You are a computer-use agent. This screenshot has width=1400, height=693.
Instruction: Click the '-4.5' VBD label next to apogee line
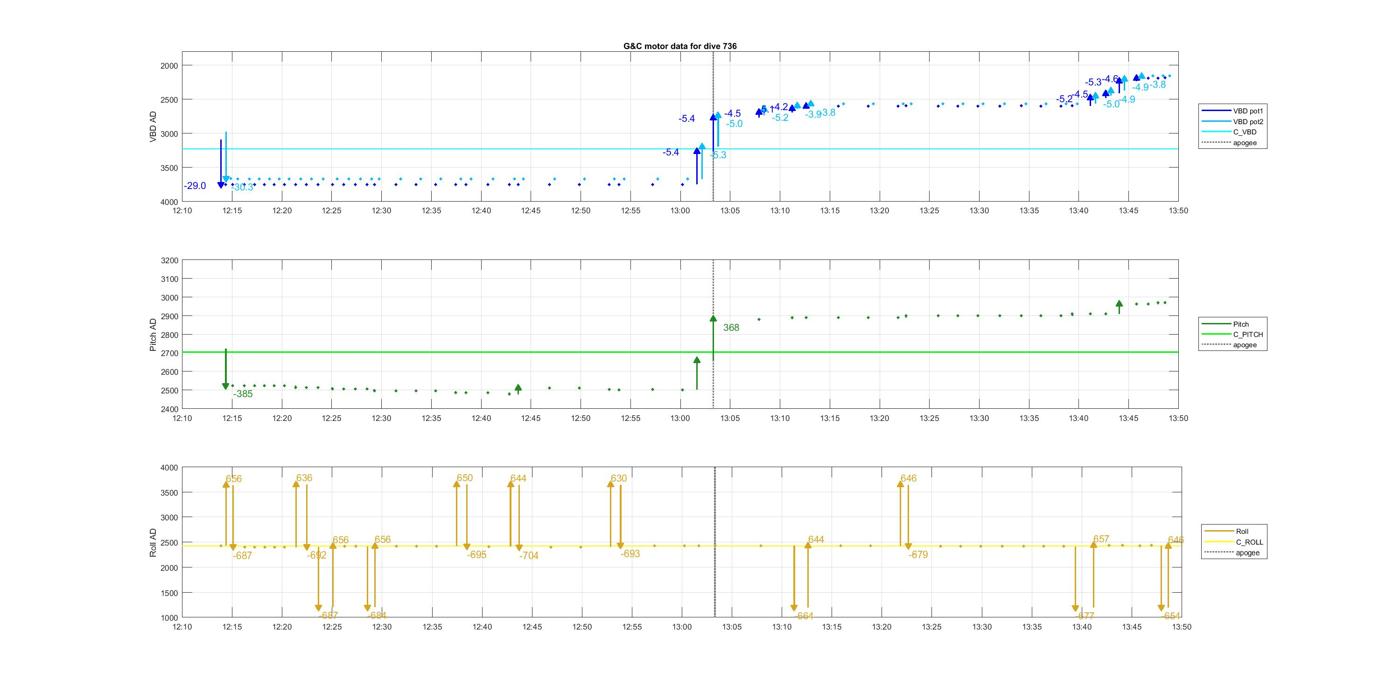tap(733, 114)
